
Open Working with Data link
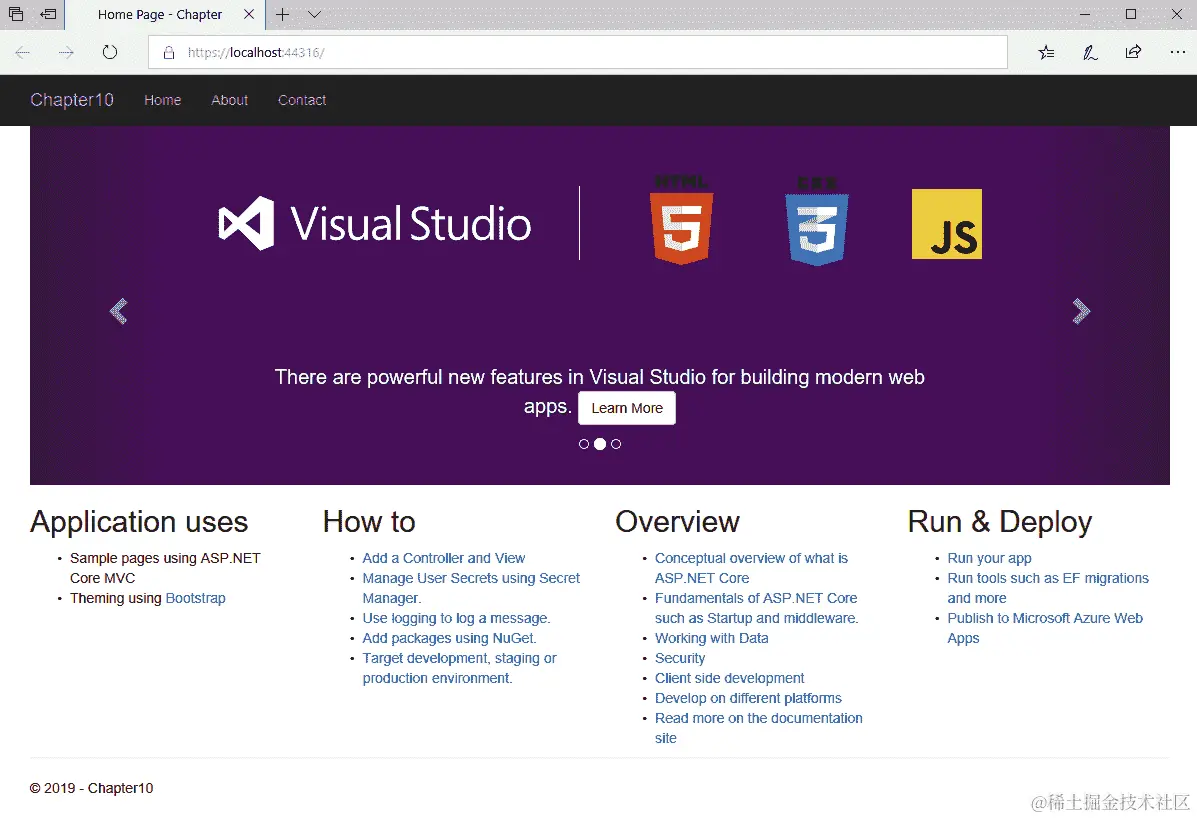coord(711,638)
